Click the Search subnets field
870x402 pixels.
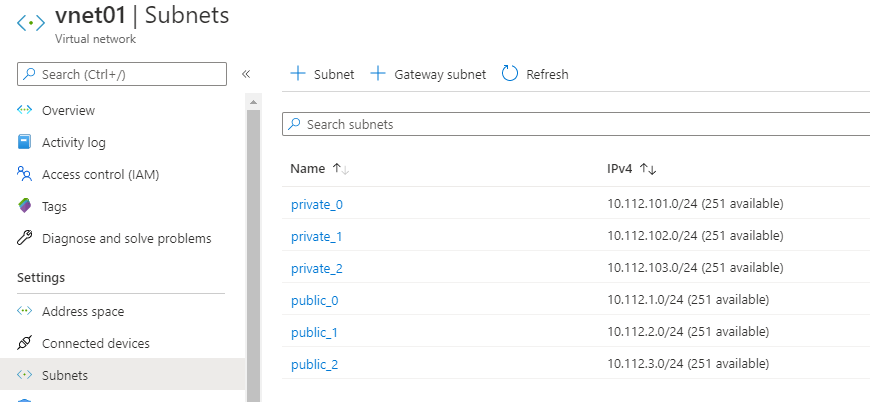pos(576,125)
